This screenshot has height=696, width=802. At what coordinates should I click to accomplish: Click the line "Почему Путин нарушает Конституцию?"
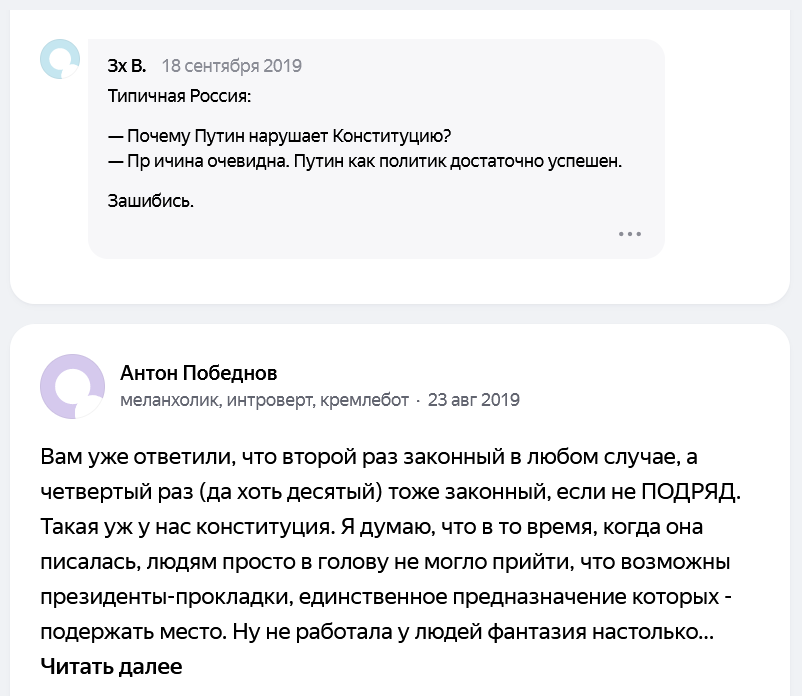(287, 136)
